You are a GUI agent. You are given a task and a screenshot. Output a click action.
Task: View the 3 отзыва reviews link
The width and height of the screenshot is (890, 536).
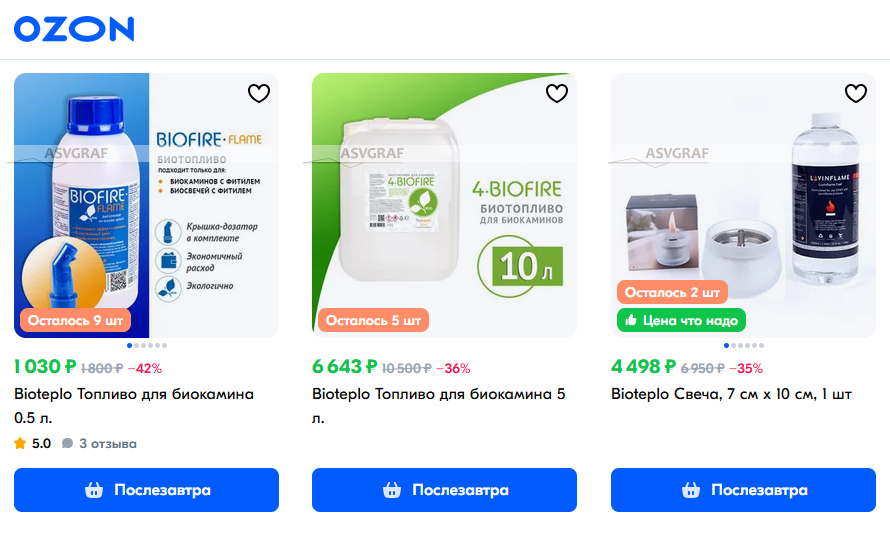[100, 443]
